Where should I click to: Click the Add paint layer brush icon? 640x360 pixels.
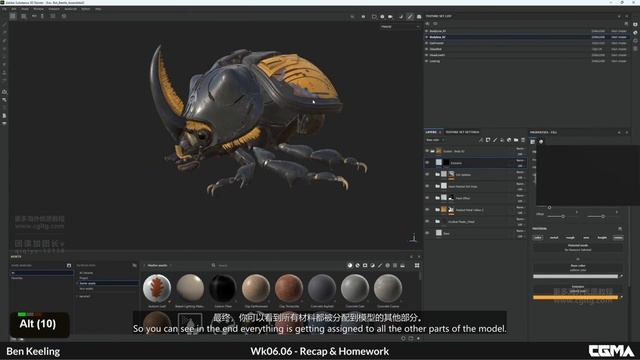click(495, 140)
